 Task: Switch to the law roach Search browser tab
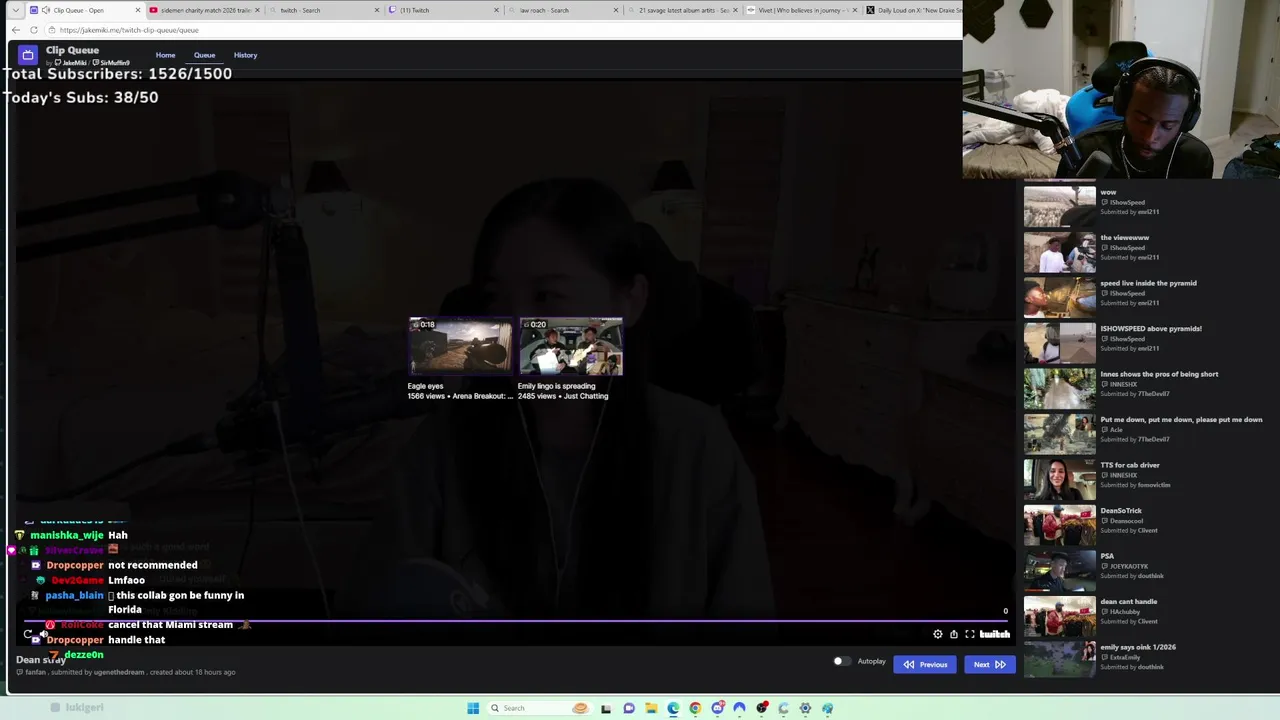click(563, 10)
